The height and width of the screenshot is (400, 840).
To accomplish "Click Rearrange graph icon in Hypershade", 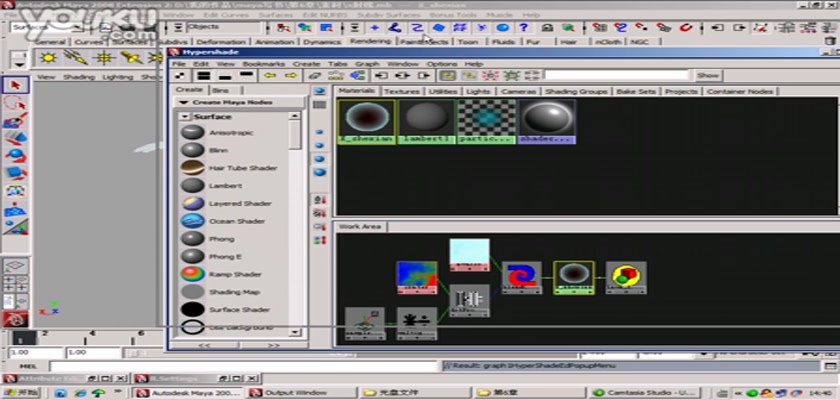I will click(x=336, y=76).
